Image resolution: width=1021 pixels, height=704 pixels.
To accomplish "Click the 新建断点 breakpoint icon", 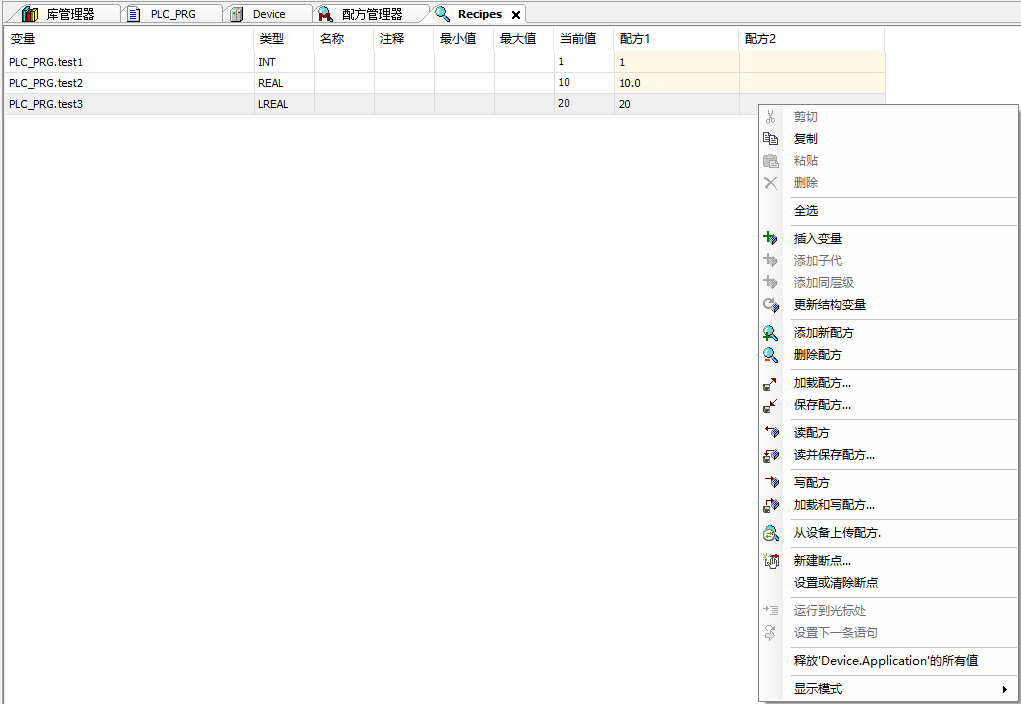I will coord(770,560).
